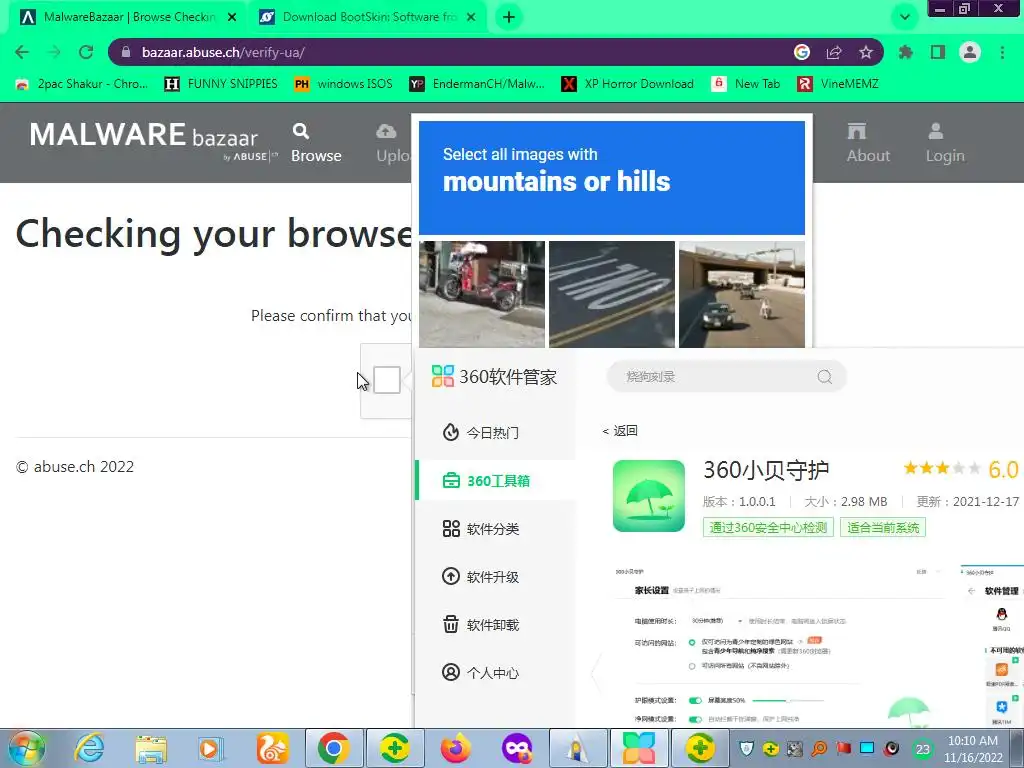Select 360工具箱 in the sidebar

(496, 481)
